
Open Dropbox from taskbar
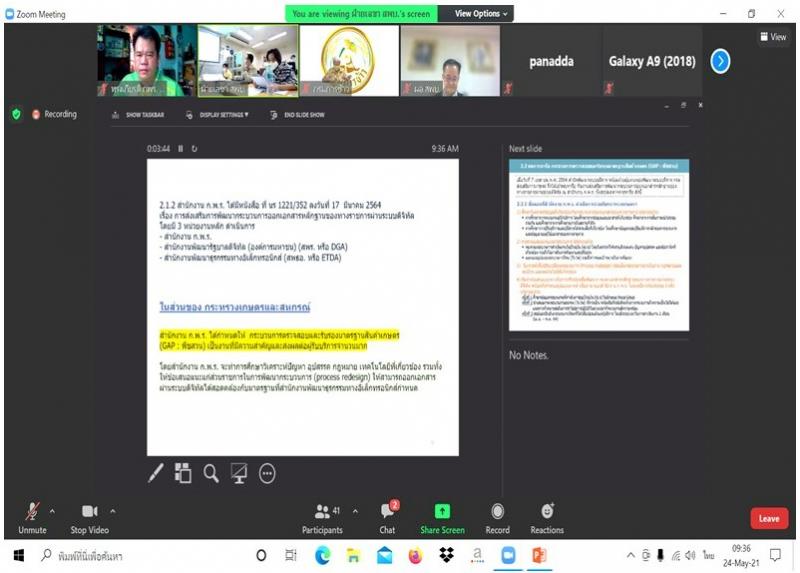pyautogui.click(x=446, y=555)
